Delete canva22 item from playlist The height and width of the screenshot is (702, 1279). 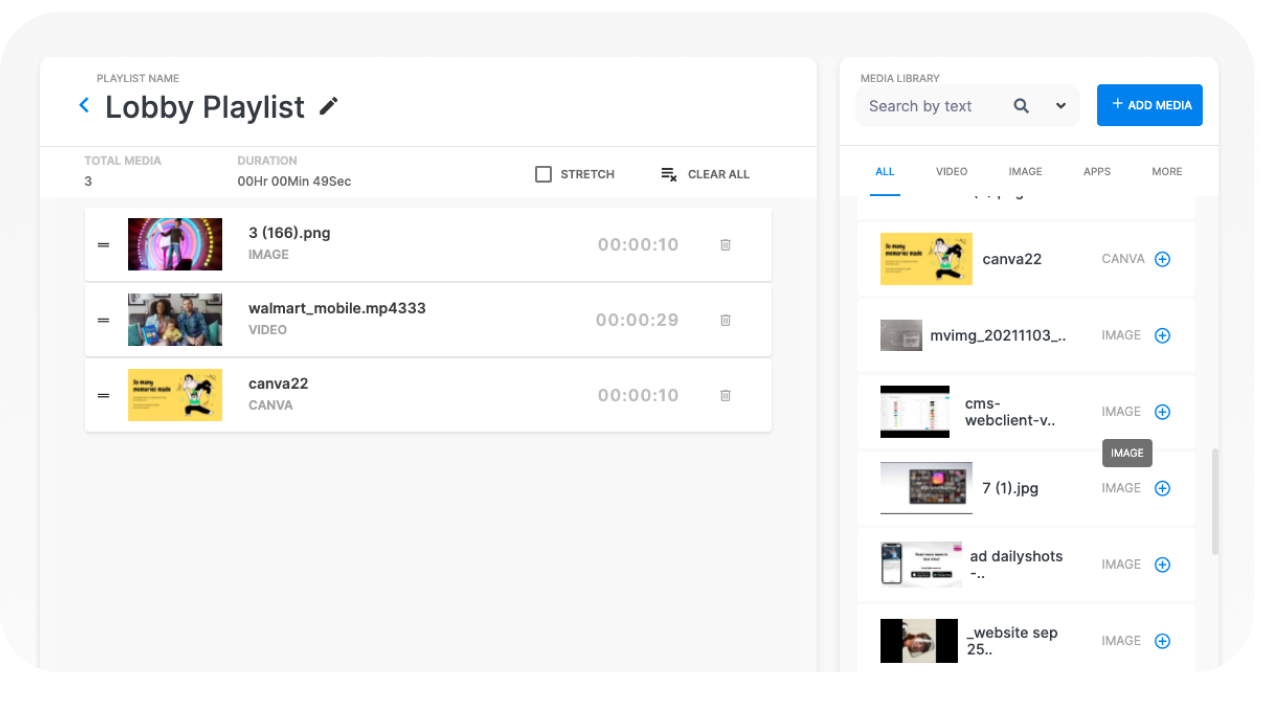(x=725, y=395)
